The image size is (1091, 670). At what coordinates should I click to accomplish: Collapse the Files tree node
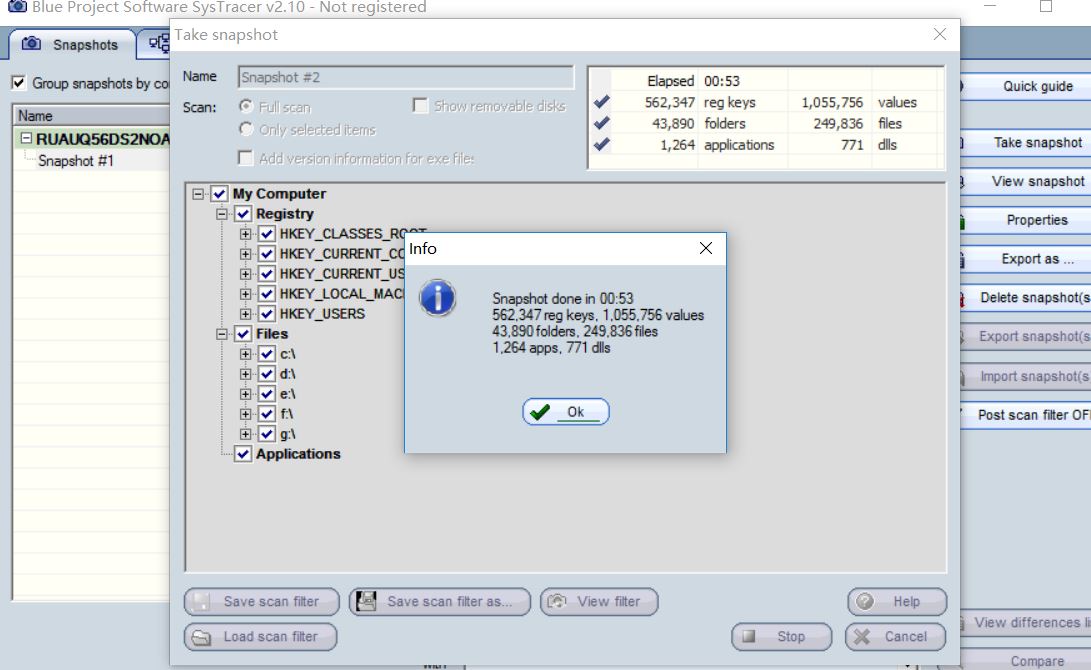coord(221,334)
